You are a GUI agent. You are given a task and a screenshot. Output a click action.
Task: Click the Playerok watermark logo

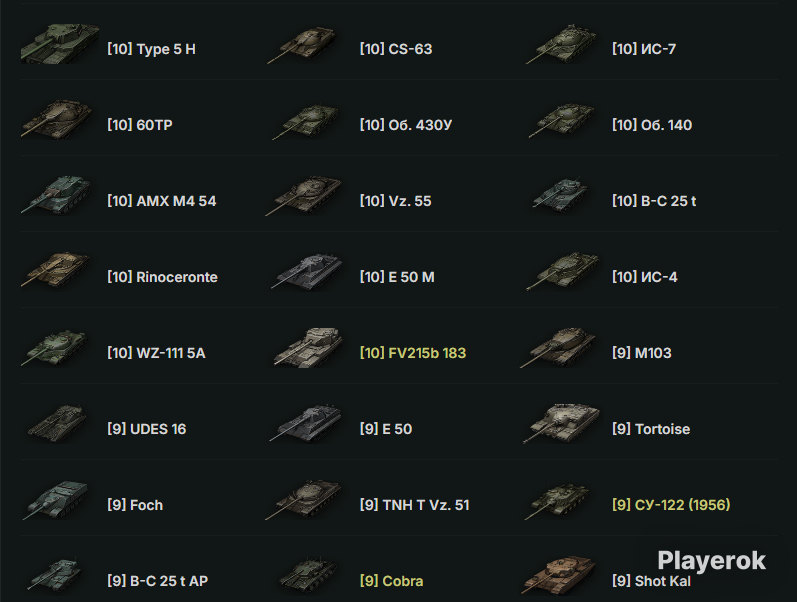click(712, 561)
